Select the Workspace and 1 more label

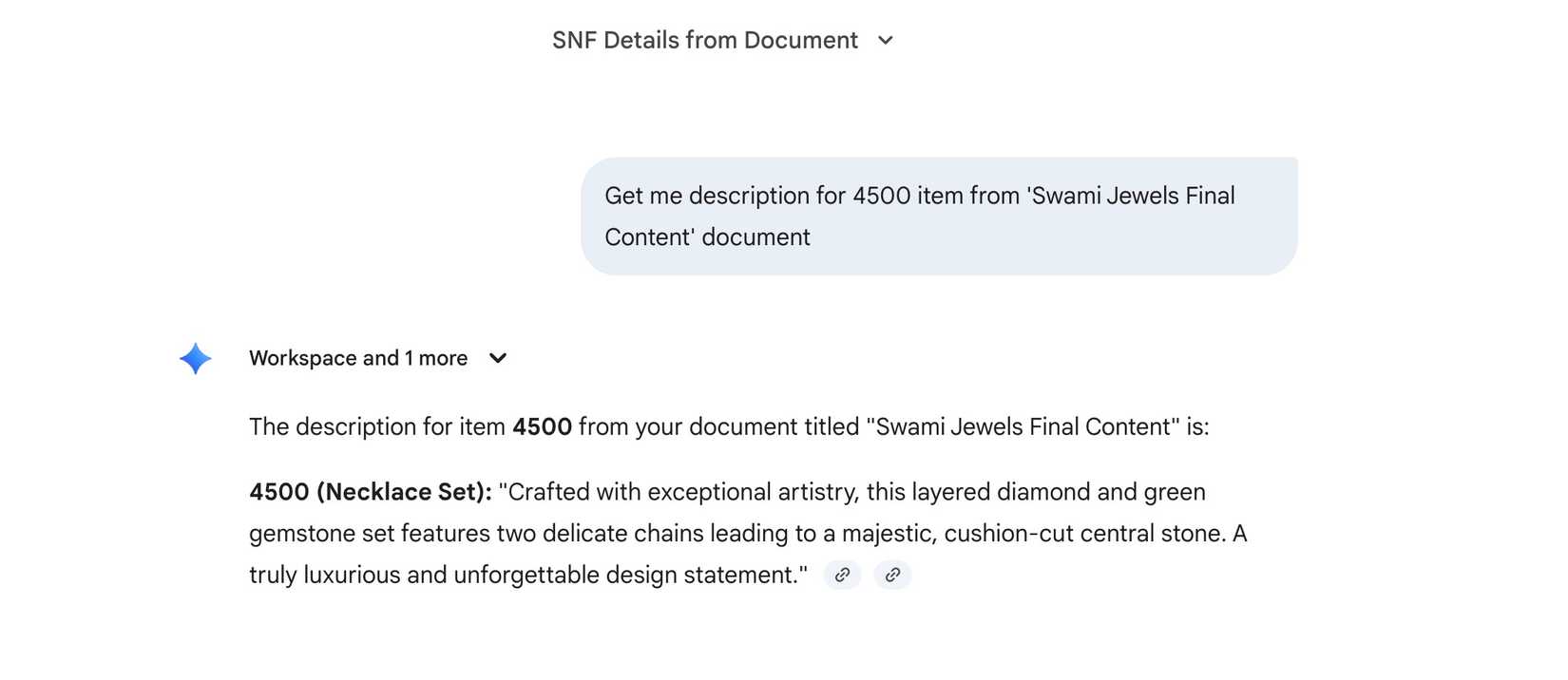pyautogui.click(x=358, y=358)
